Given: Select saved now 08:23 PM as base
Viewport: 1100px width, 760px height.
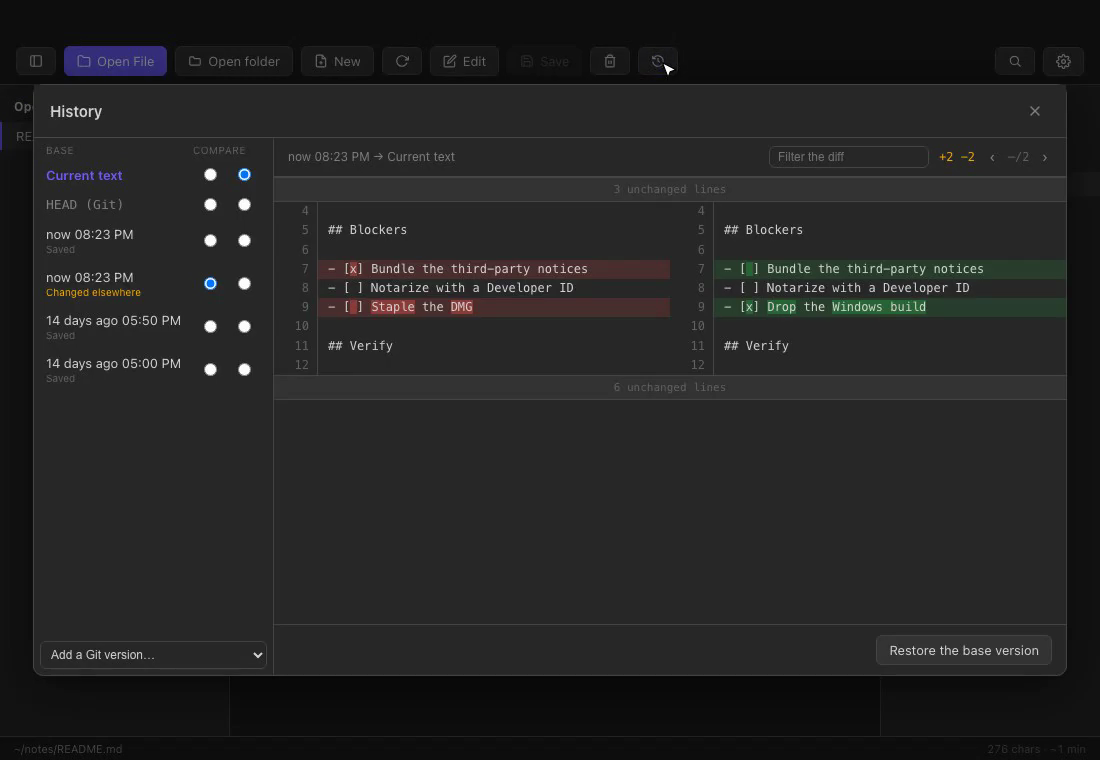Looking at the screenshot, I should tap(210, 240).
